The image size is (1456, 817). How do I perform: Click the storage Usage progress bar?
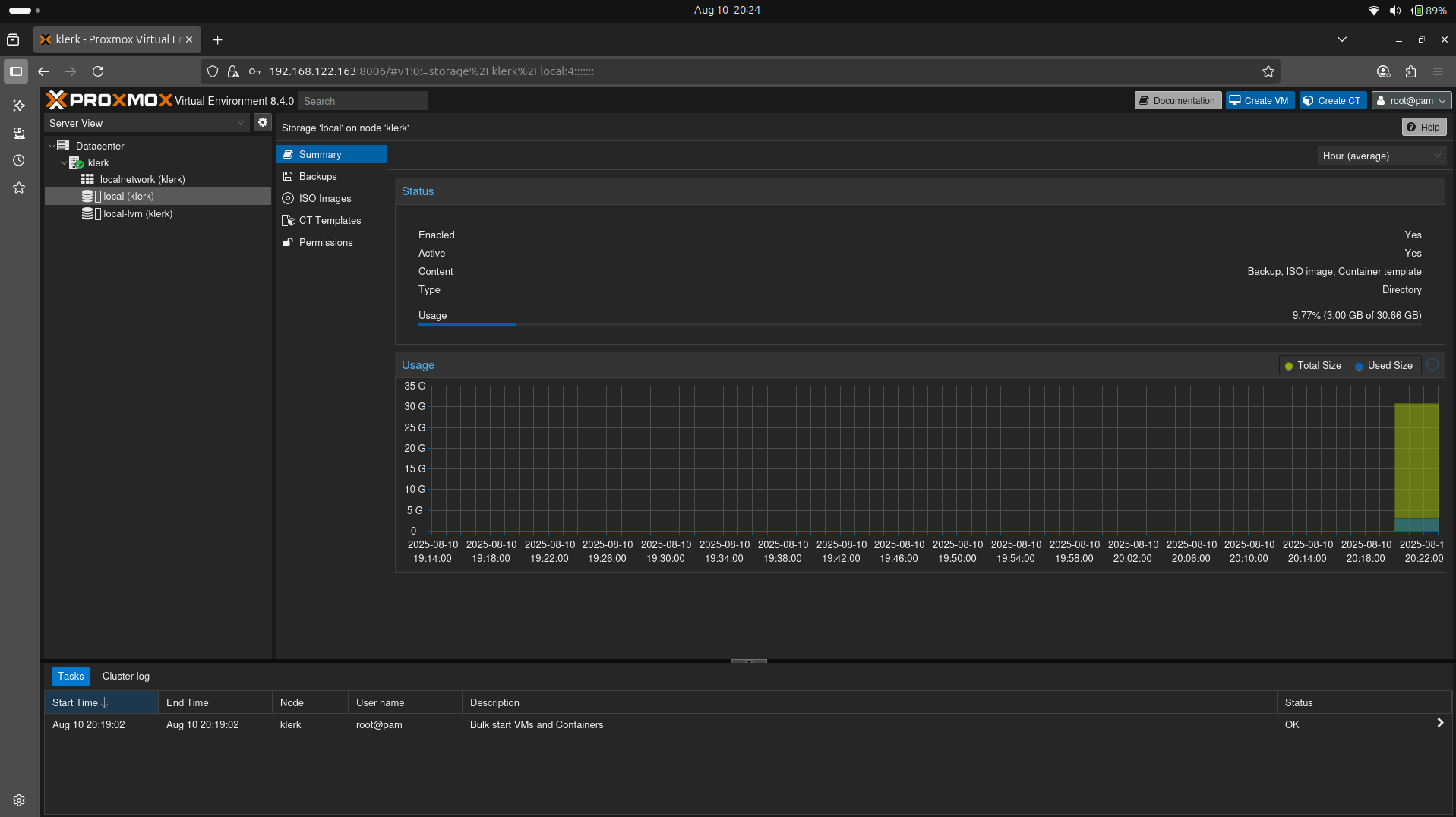[466, 324]
